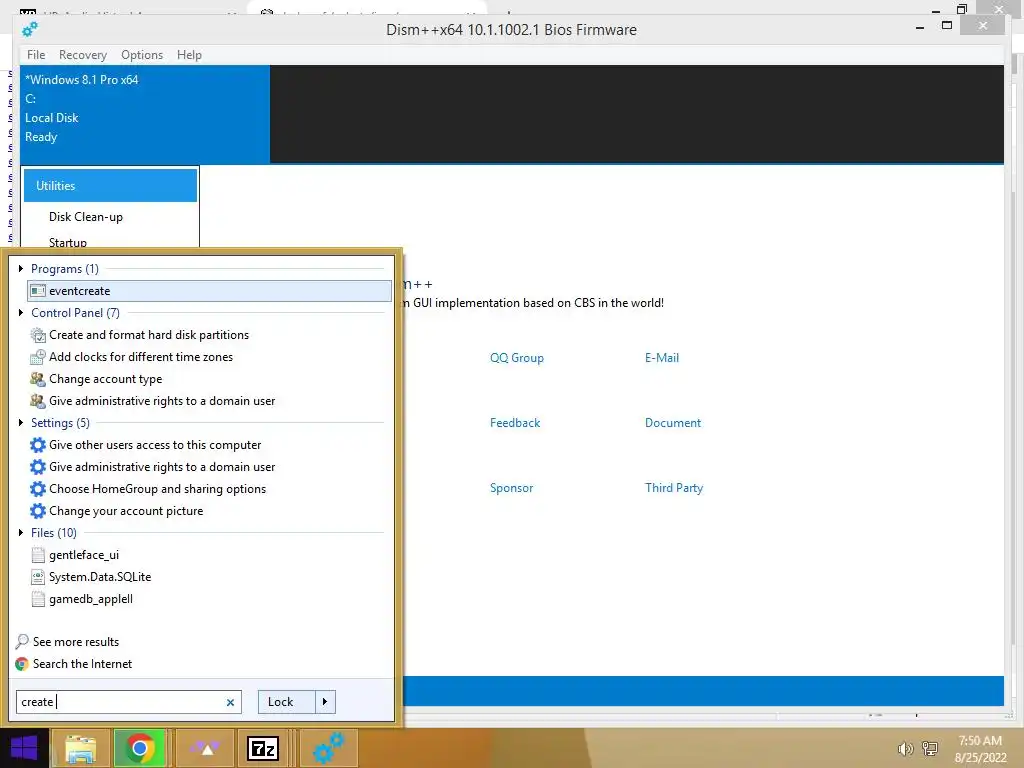Open Disk Clean-up in Dism++ sidebar

[86, 217]
